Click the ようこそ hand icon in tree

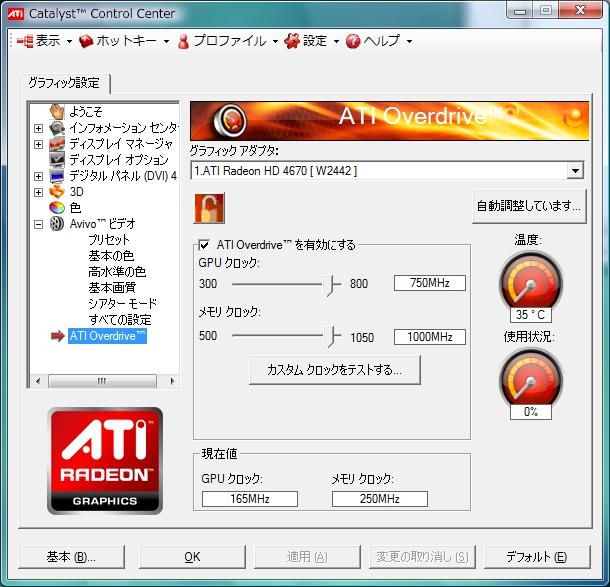(x=57, y=112)
